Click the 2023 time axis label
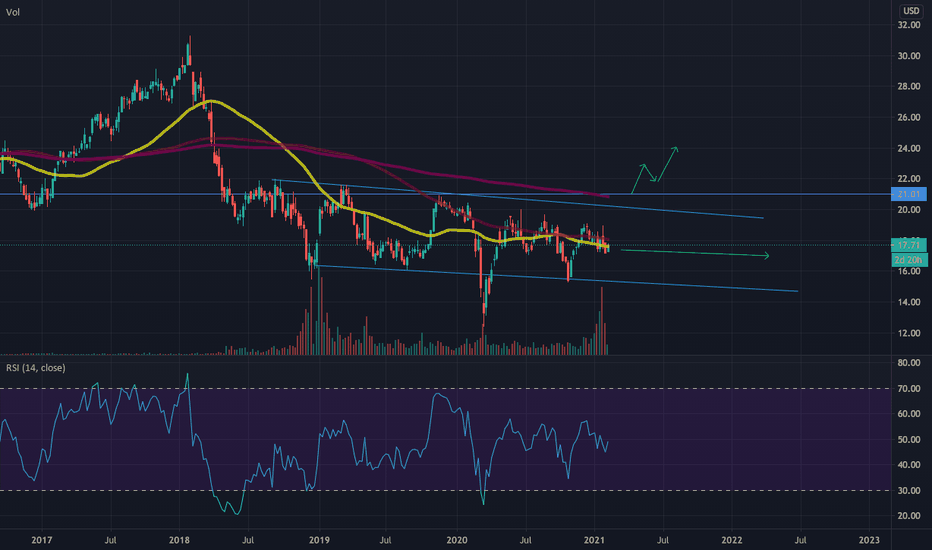 point(869,540)
